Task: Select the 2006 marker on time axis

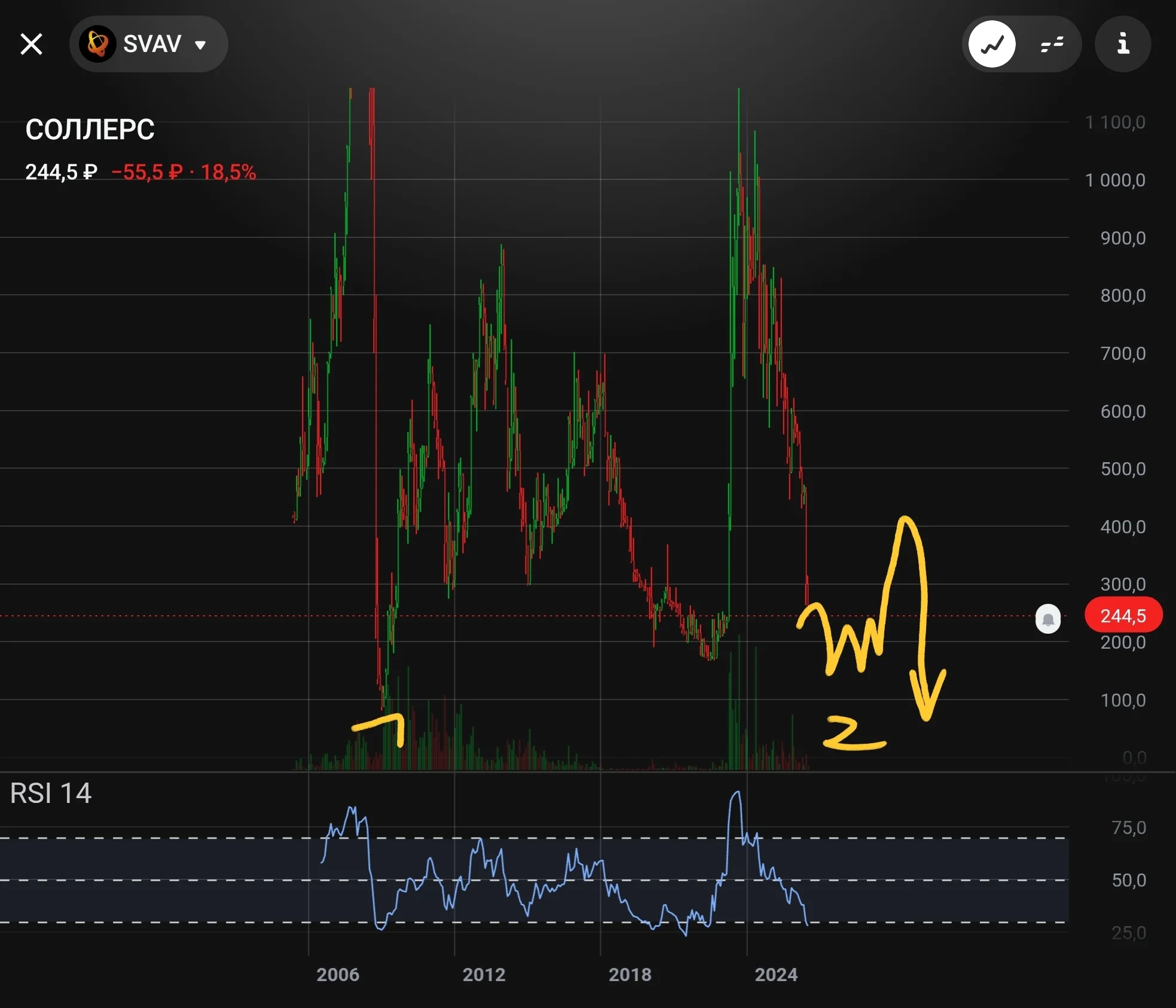Action: 338,975
